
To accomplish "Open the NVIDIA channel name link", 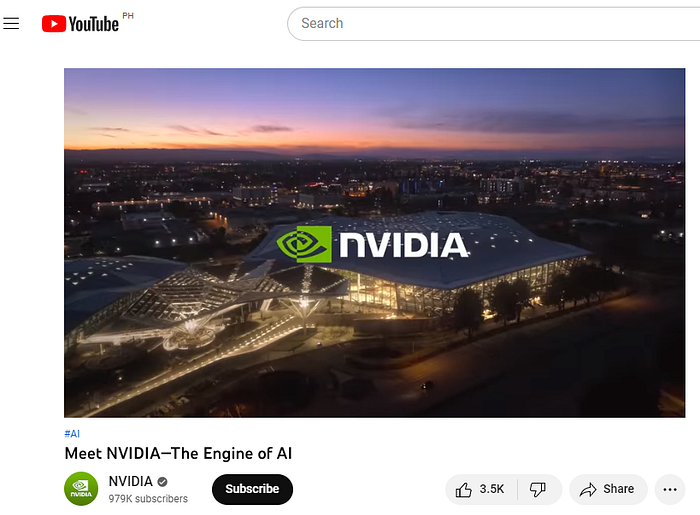I will 131,481.
